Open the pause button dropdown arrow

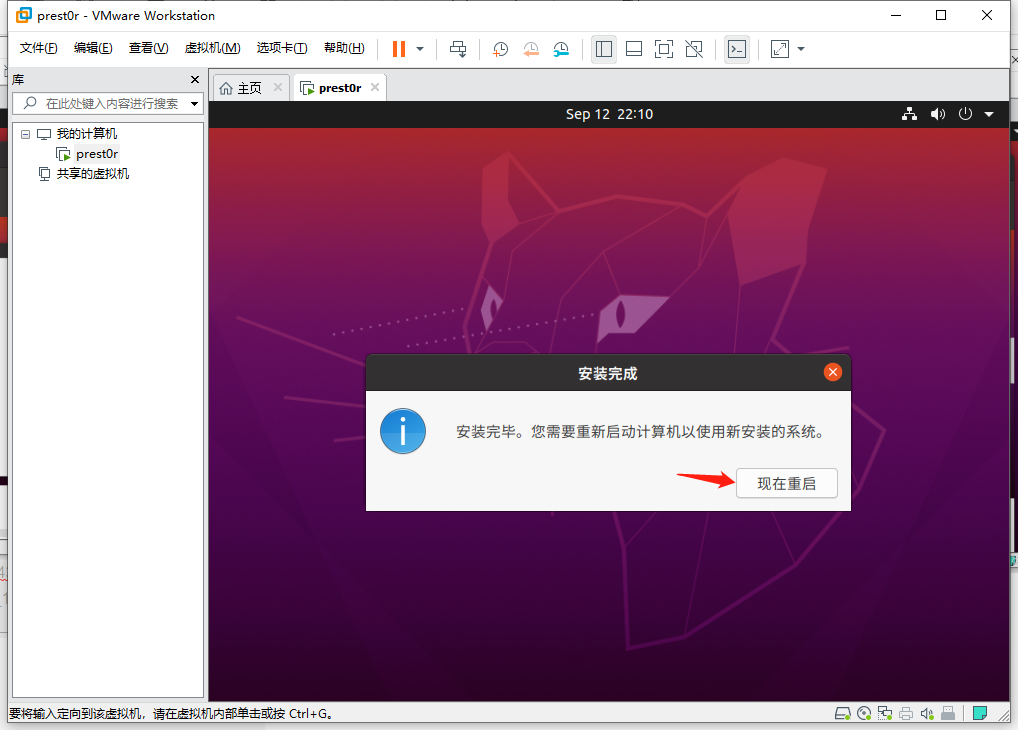[x=418, y=48]
